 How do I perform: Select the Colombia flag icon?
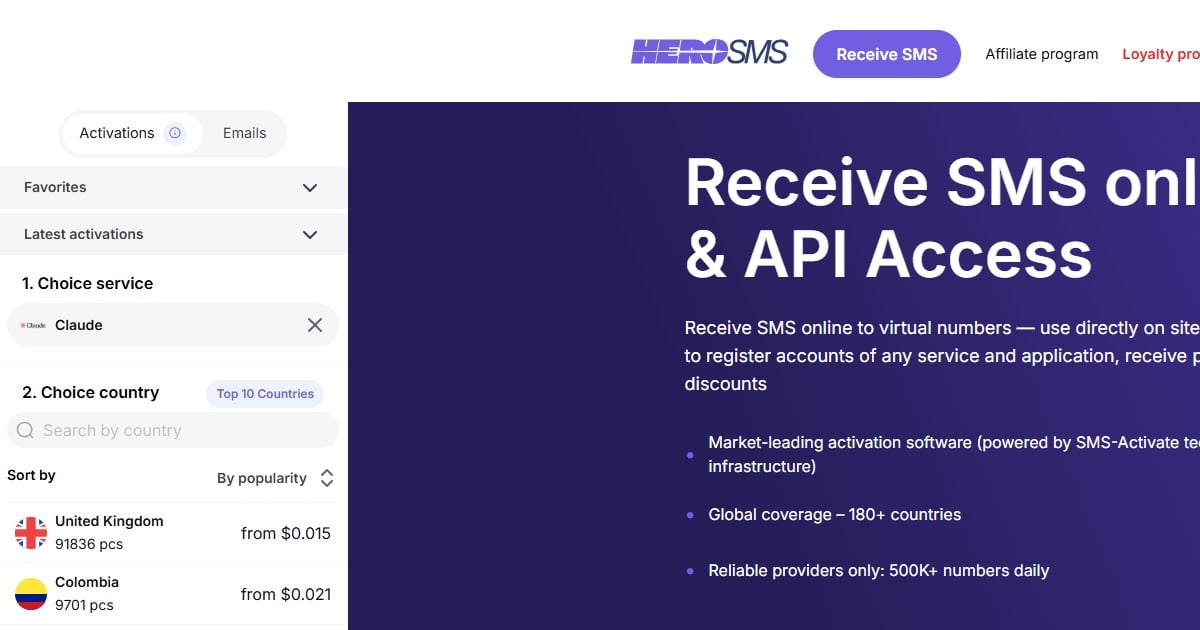(x=31, y=594)
